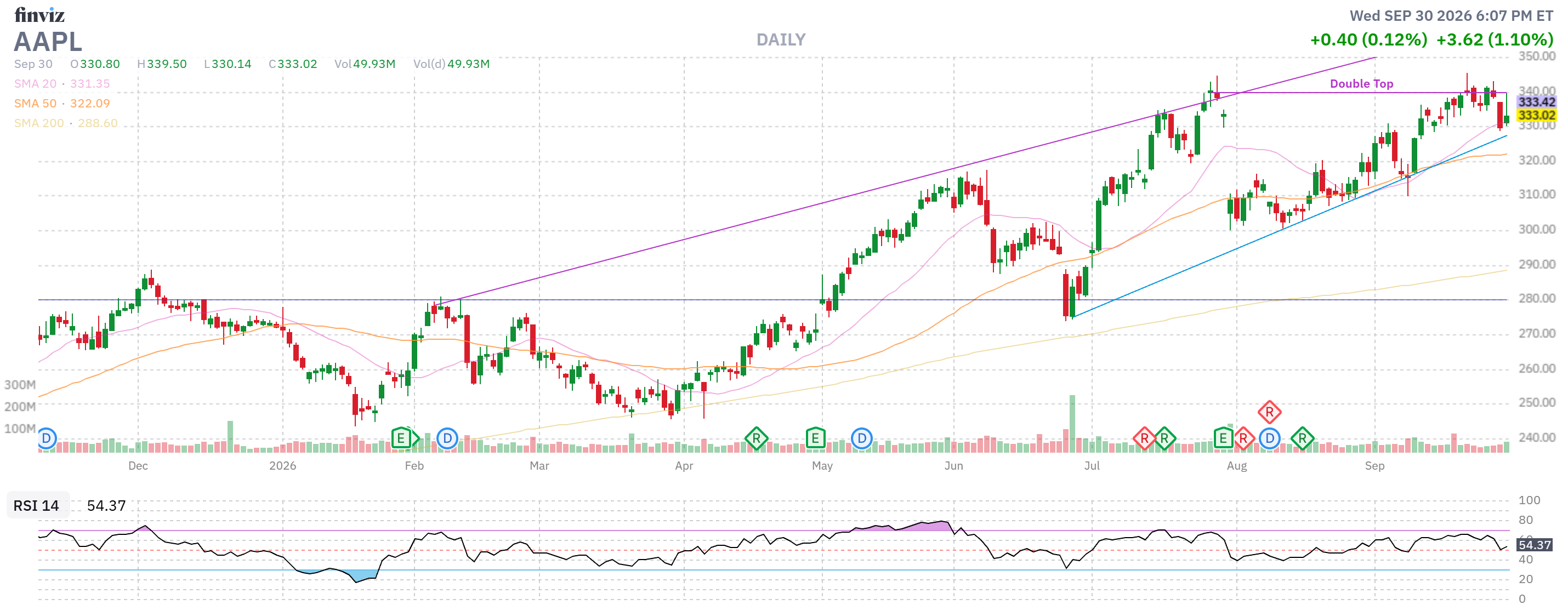Image resolution: width=1568 pixels, height=616 pixels.
Task: Click the green R marker in mid July
Action: [x=1164, y=438]
